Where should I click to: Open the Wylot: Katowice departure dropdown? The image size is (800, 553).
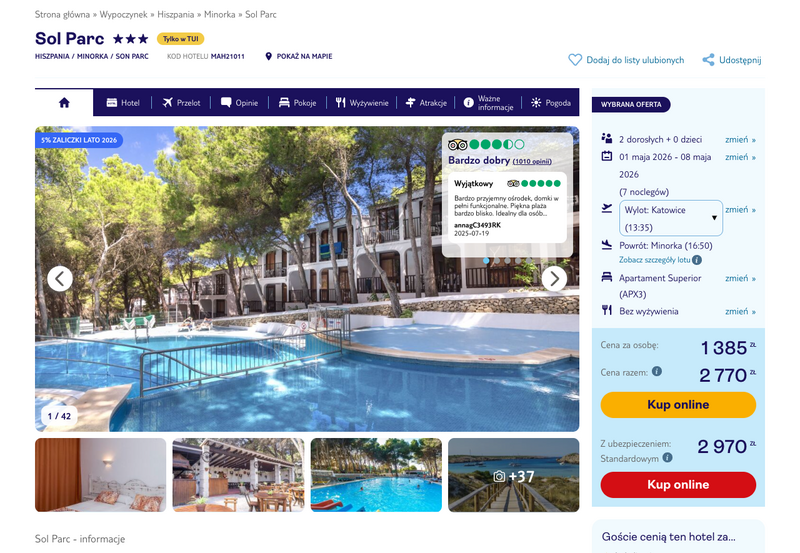click(670, 218)
